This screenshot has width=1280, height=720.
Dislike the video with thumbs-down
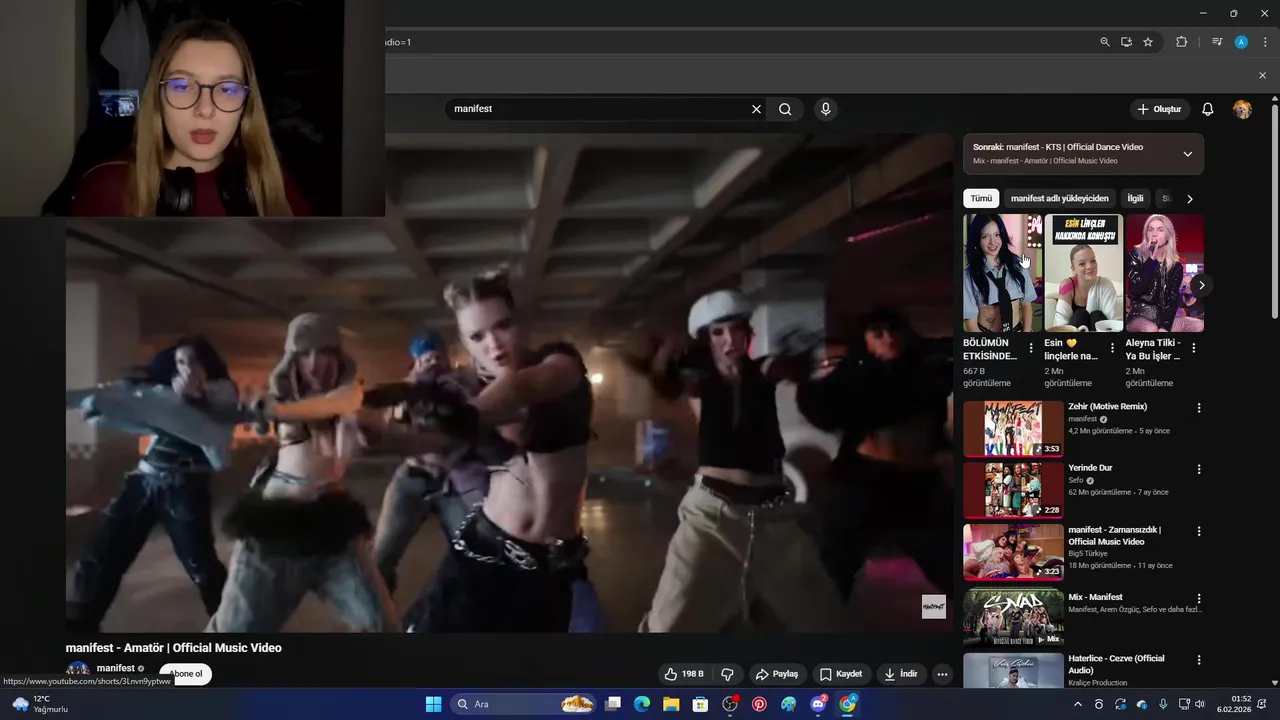pyautogui.click(x=727, y=674)
